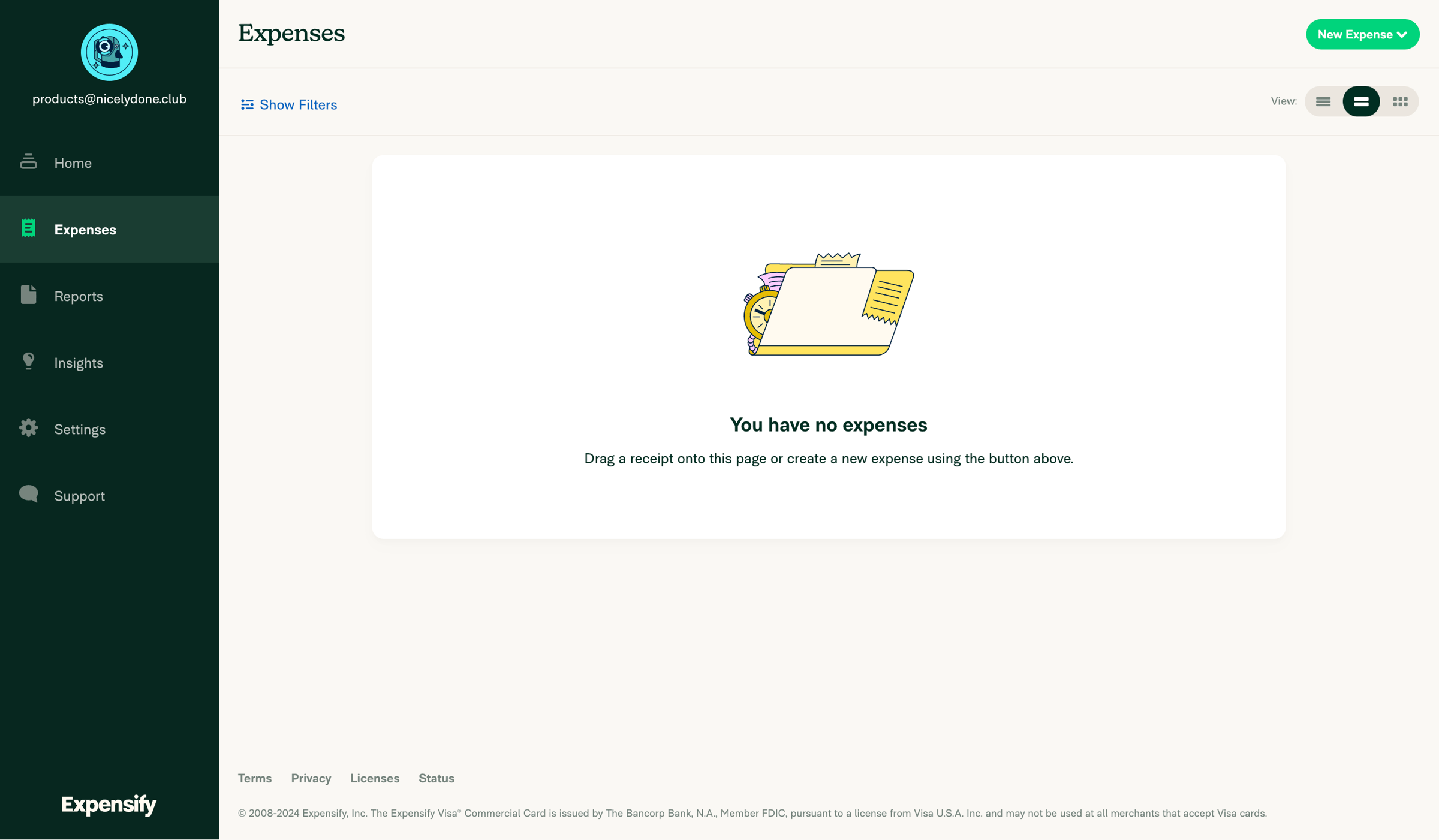Open the Privacy footer link

click(311, 778)
